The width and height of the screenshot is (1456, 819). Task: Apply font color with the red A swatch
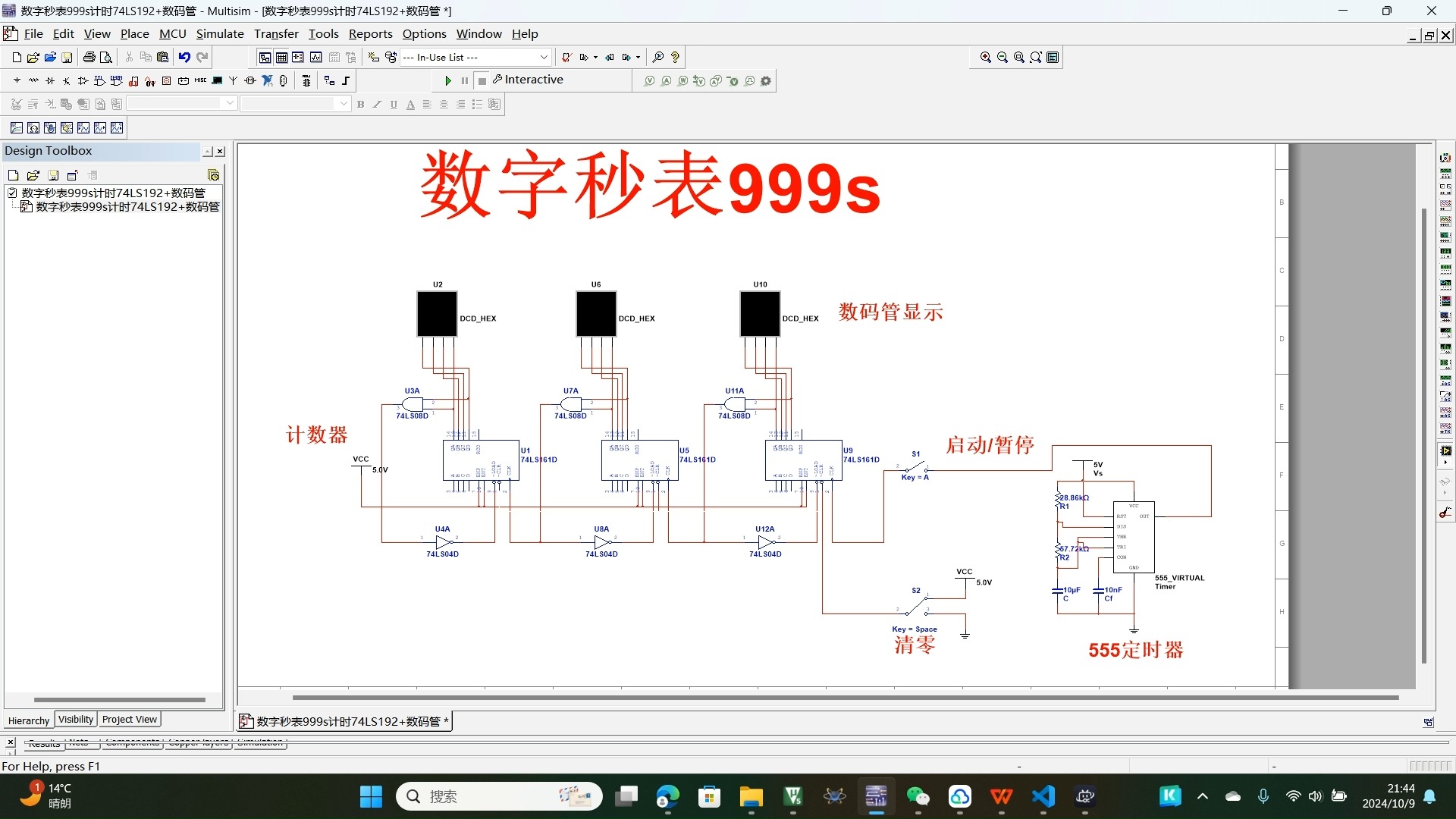pyautogui.click(x=410, y=105)
